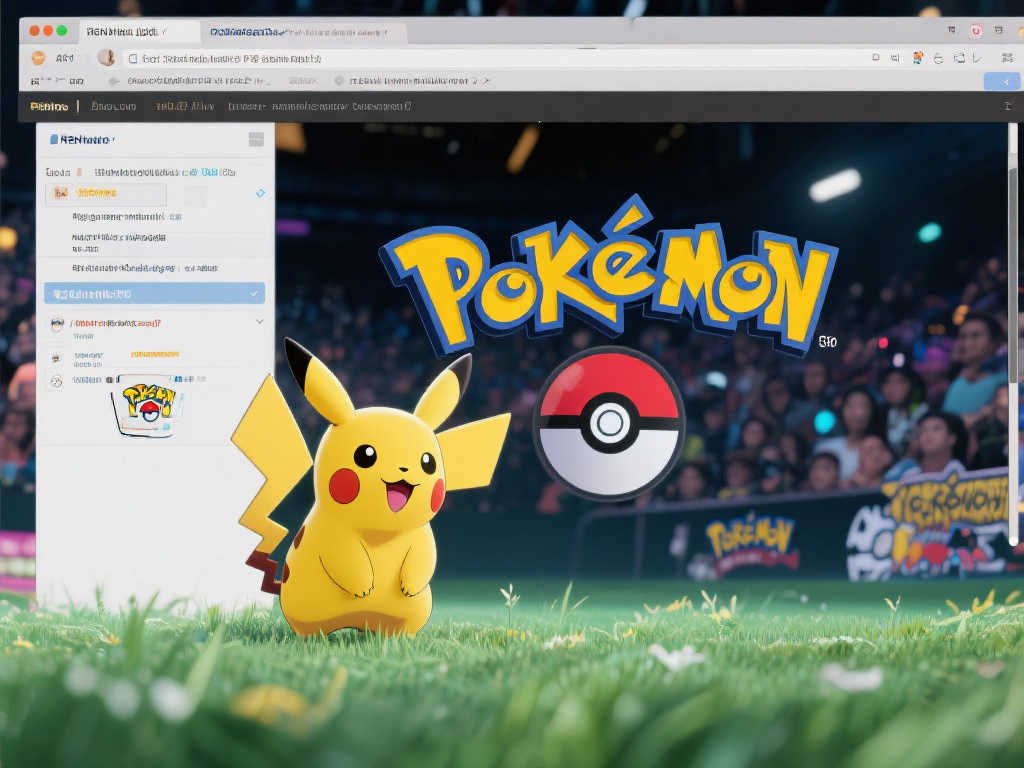Open the Pokémon logo thumbnail in the side panel
1024x768 pixels.
(x=148, y=405)
